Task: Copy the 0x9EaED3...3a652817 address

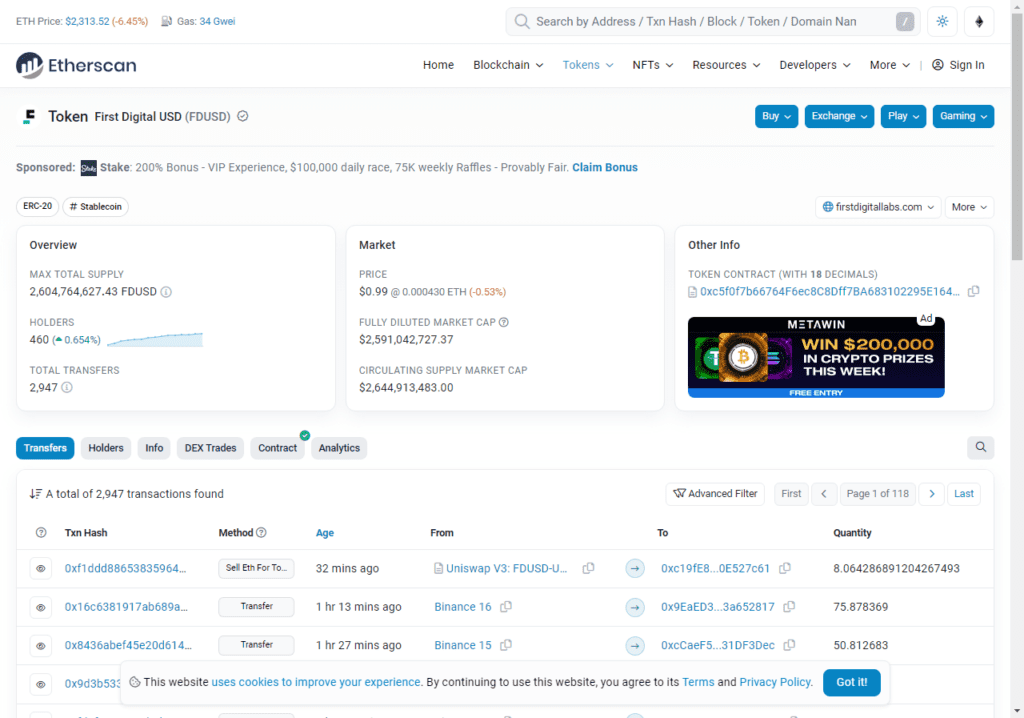Action: coord(789,607)
